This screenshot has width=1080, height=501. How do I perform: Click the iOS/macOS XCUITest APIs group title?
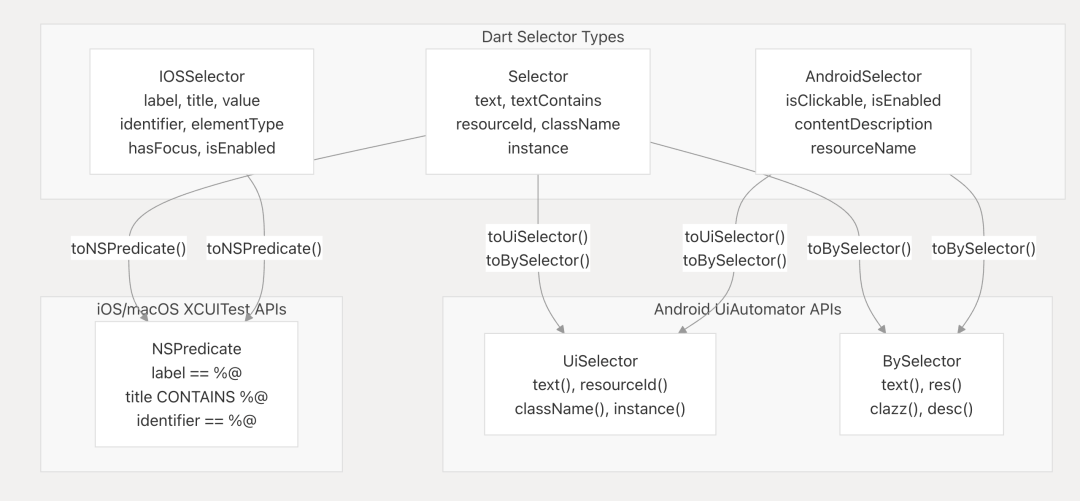point(191,309)
